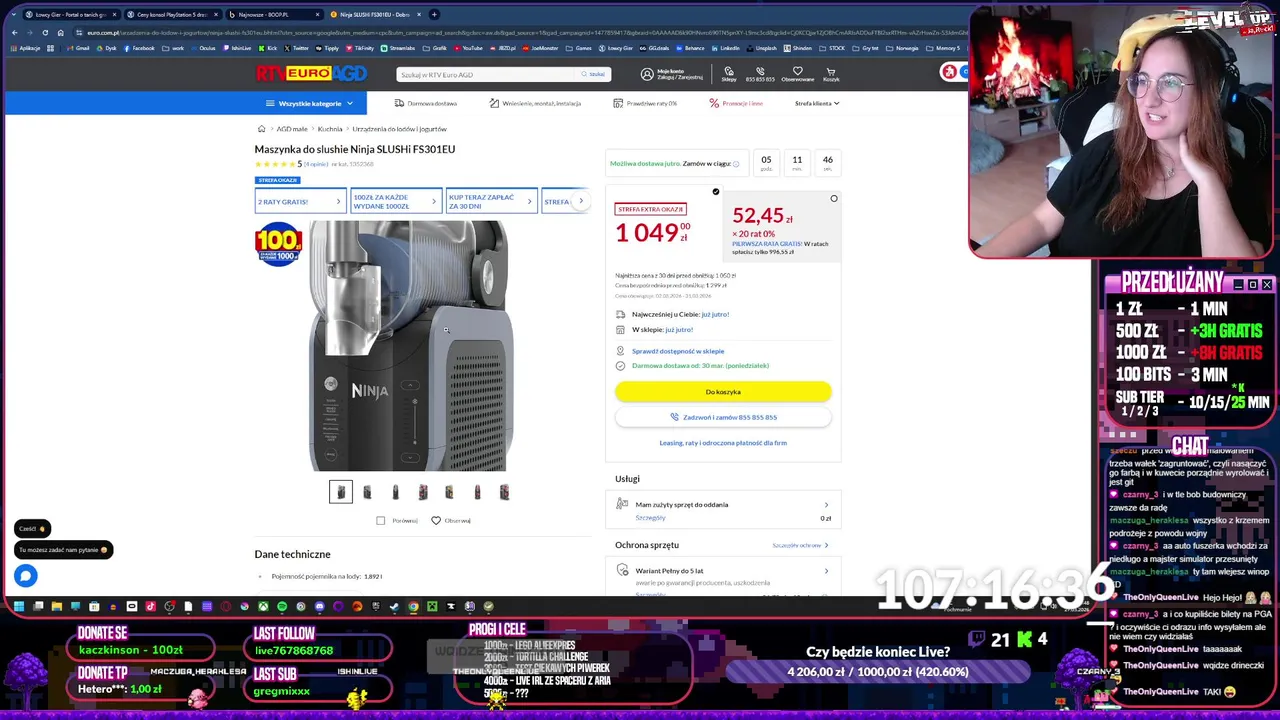Open the Koszyk cart icon
This screenshot has width=1280, height=720.
tap(831, 74)
